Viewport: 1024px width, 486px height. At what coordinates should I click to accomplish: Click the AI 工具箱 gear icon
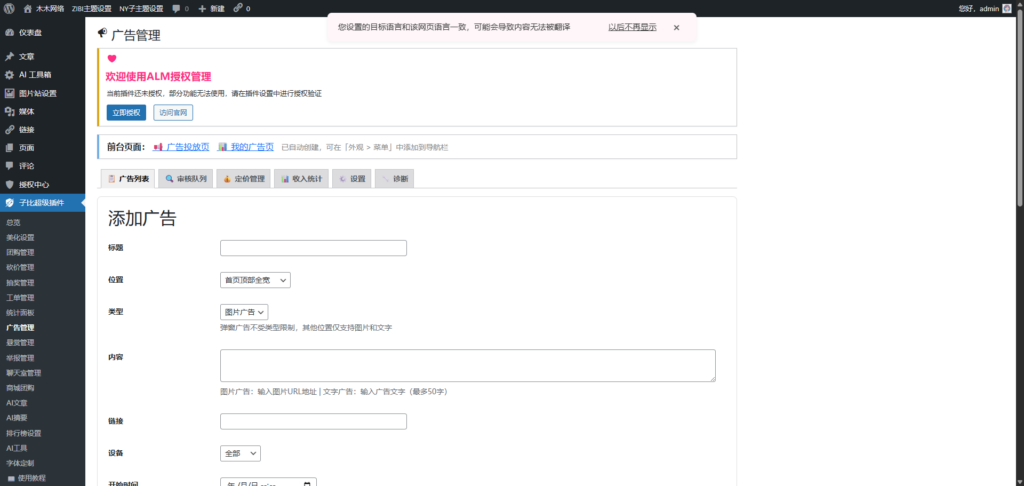tap(10, 75)
